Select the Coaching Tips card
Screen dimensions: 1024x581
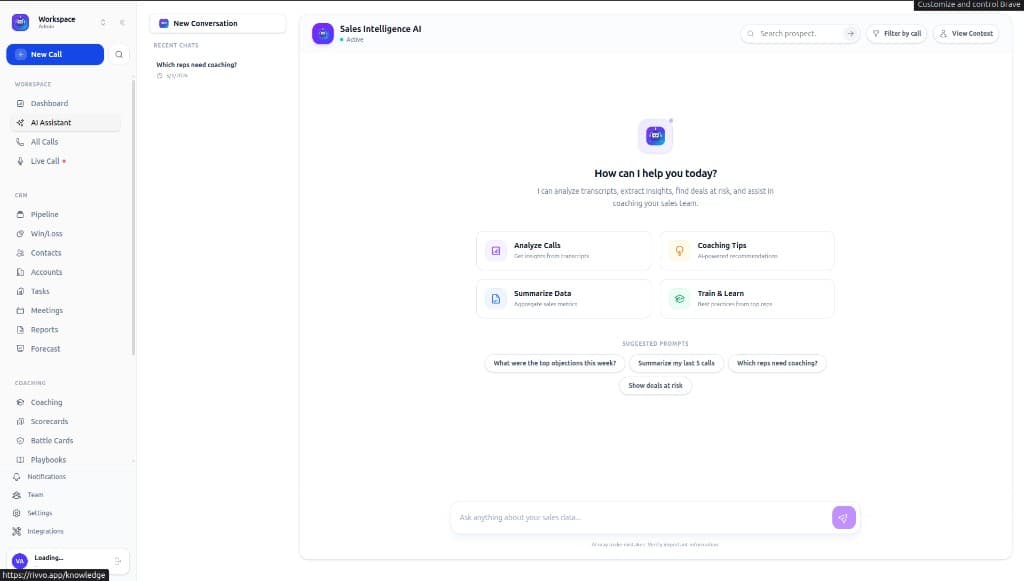click(x=747, y=250)
